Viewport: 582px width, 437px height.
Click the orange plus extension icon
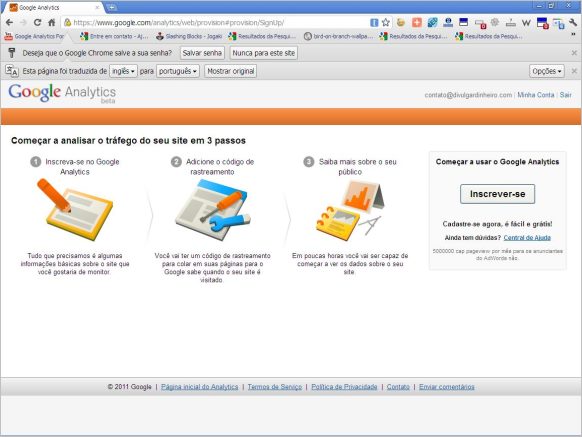pos(417,23)
